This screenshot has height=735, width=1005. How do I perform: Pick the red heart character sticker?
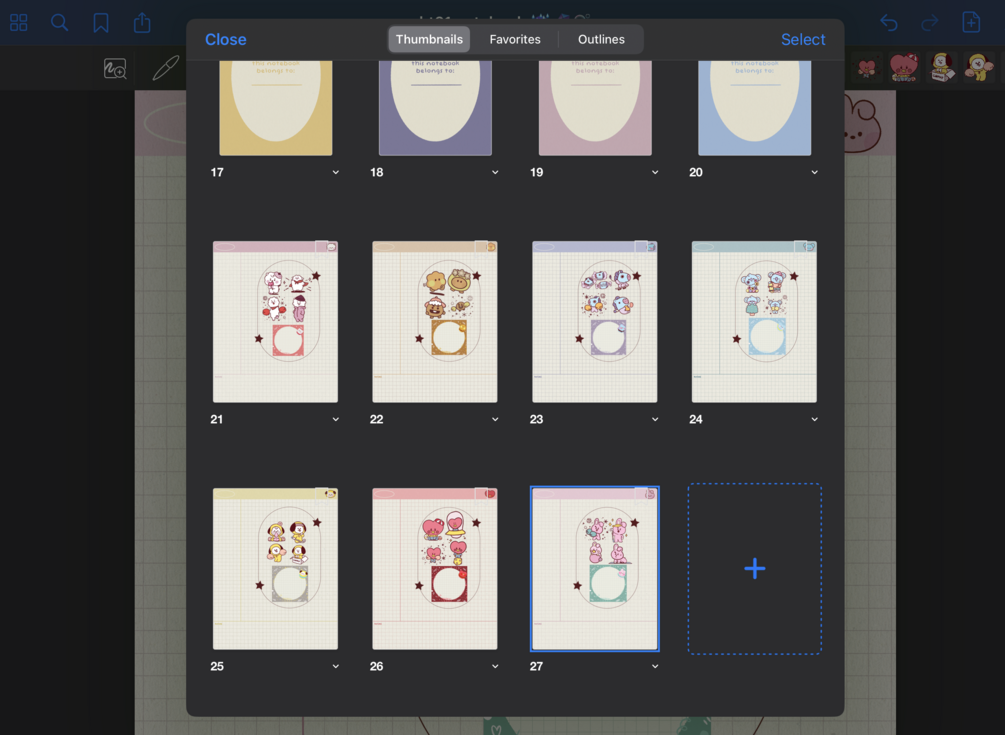tap(904, 67)
